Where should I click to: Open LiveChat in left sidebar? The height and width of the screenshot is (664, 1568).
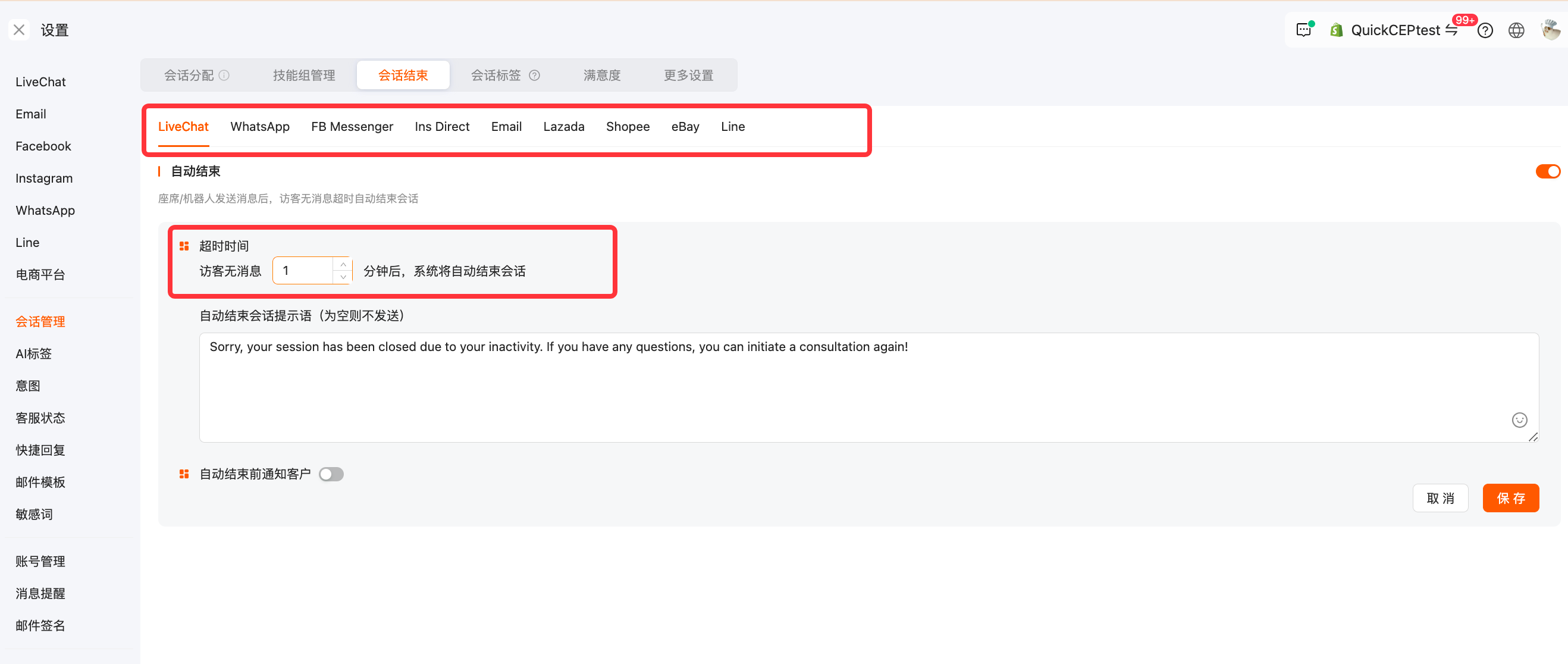coord(41,82)
